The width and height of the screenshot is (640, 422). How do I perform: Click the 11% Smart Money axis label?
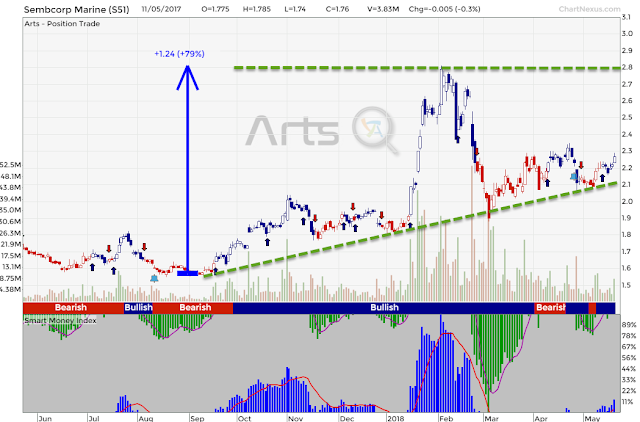click(629, 402)
